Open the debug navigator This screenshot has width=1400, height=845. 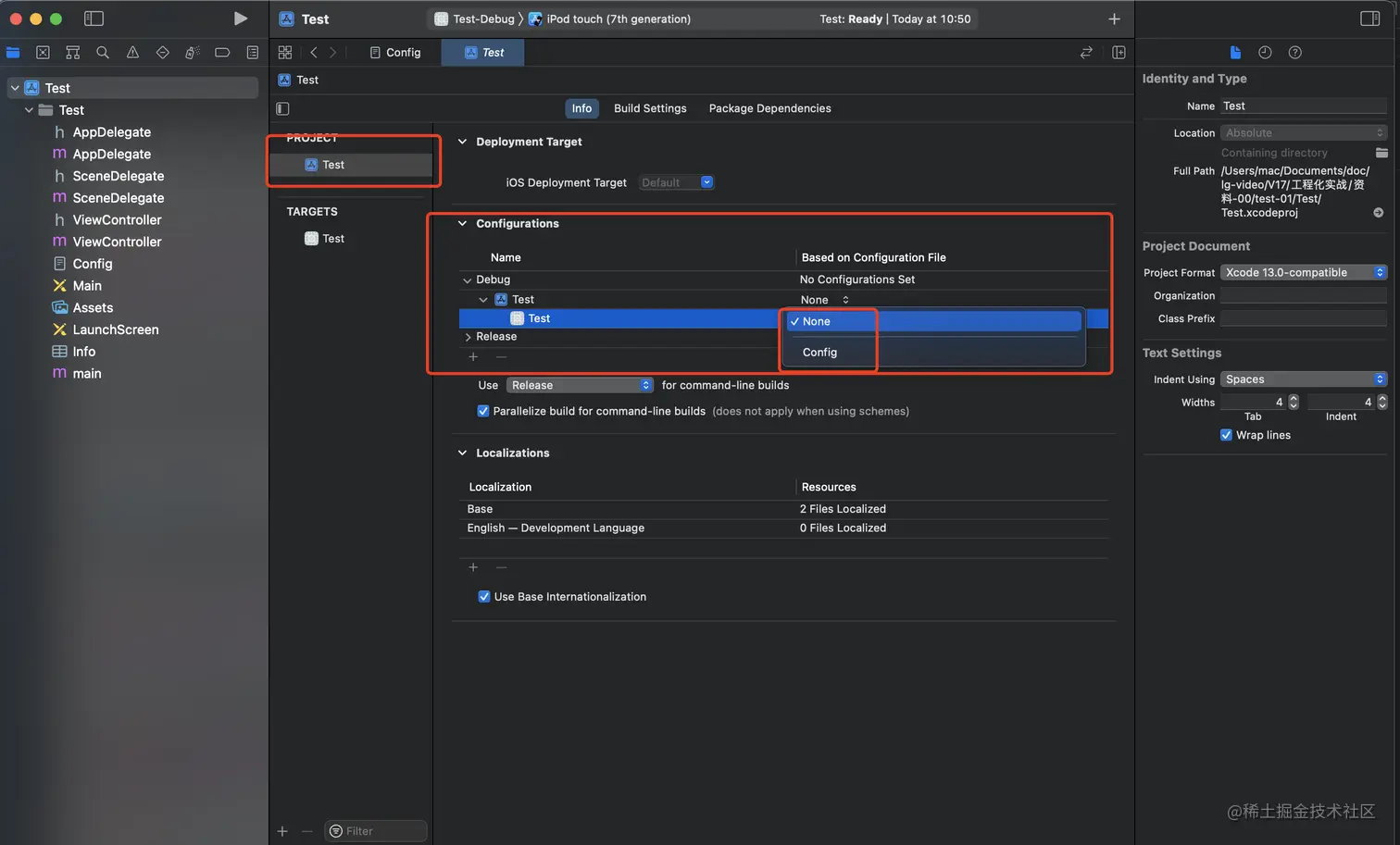(193, 53)
